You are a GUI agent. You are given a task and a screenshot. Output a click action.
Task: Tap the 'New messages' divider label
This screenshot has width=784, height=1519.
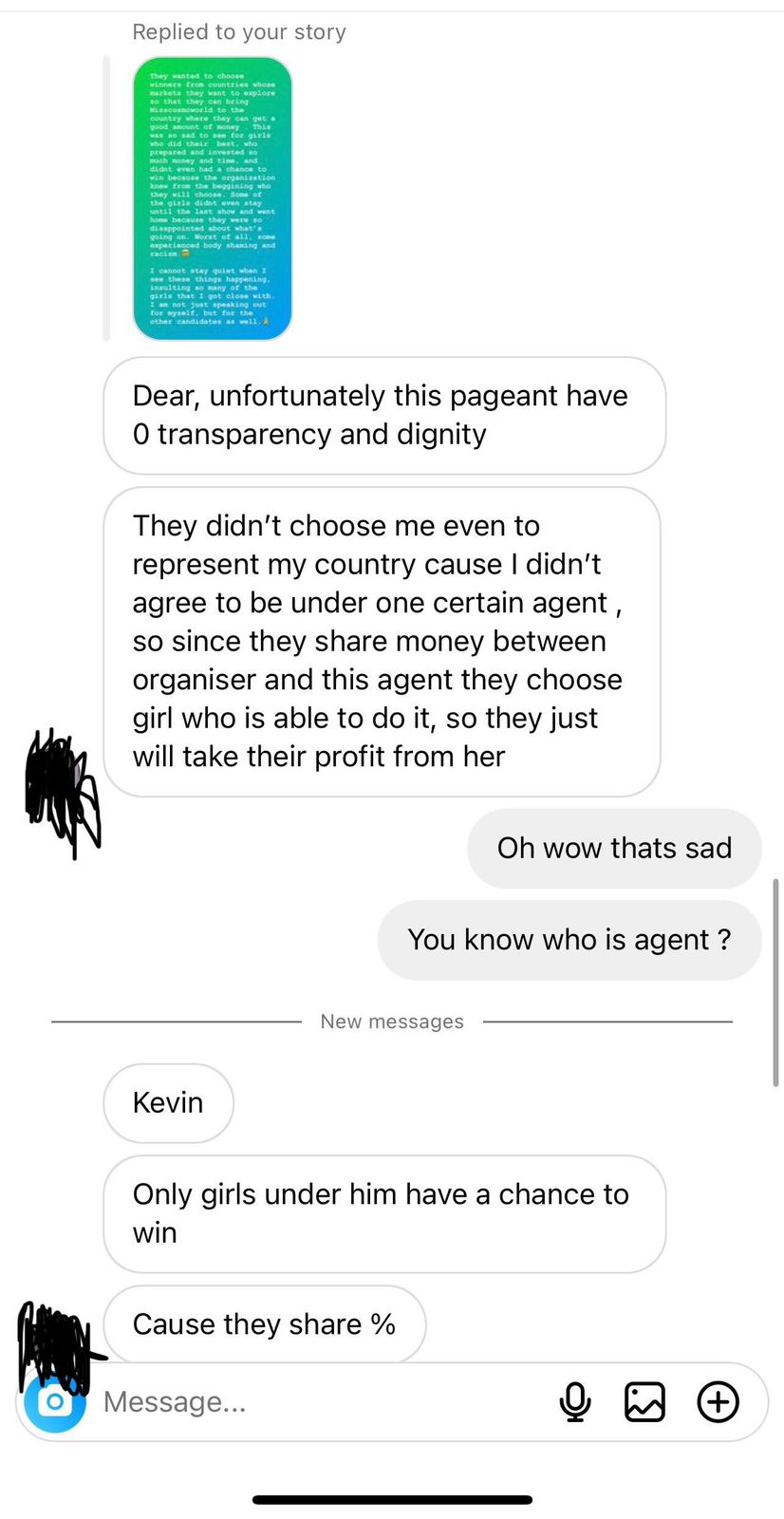(x=392, y=1022)
